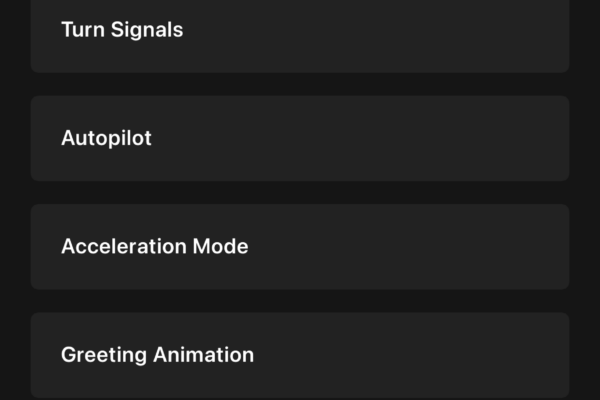Choose Acceleration Mode from the list
This screenshot has height=400, width=600.
pyautogui.click(x=300, y=246)
